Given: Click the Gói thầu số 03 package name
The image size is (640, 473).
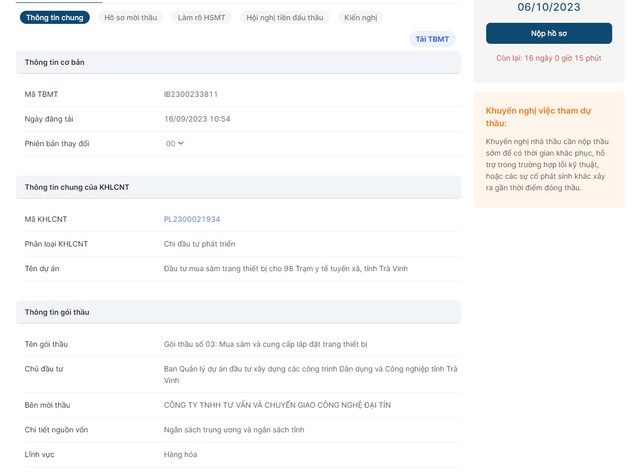Looking at the screenshot, I should (265, 344).
